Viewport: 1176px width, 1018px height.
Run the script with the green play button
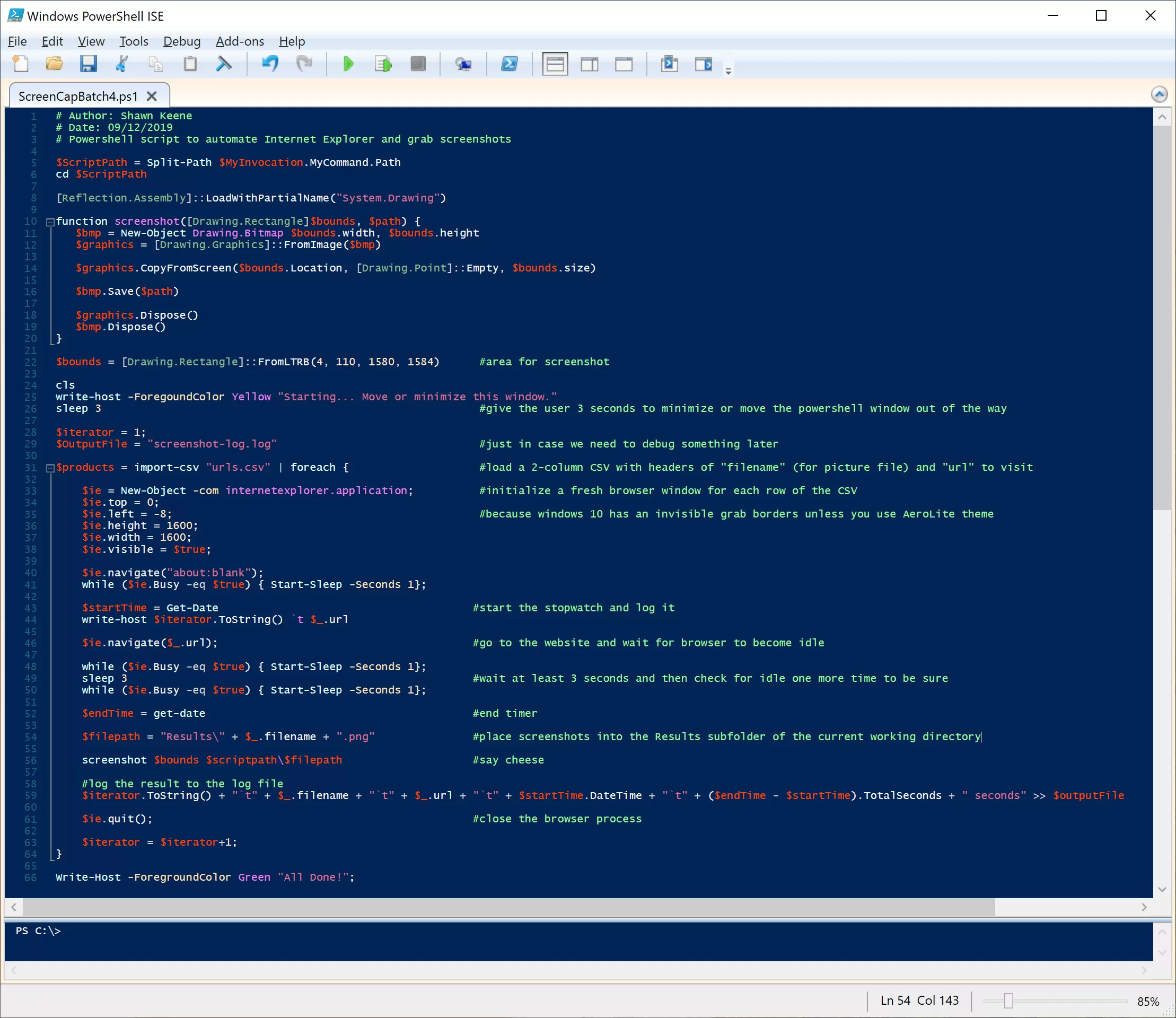pos(348,64)
